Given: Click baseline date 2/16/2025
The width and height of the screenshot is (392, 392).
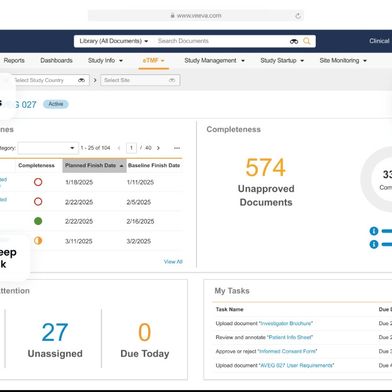Looking at the screenshot, I should point(140,221).
